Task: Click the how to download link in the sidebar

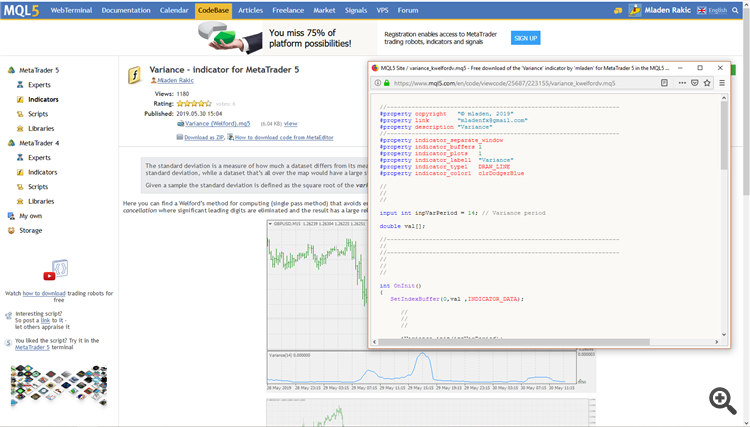Action: (44, 293)
